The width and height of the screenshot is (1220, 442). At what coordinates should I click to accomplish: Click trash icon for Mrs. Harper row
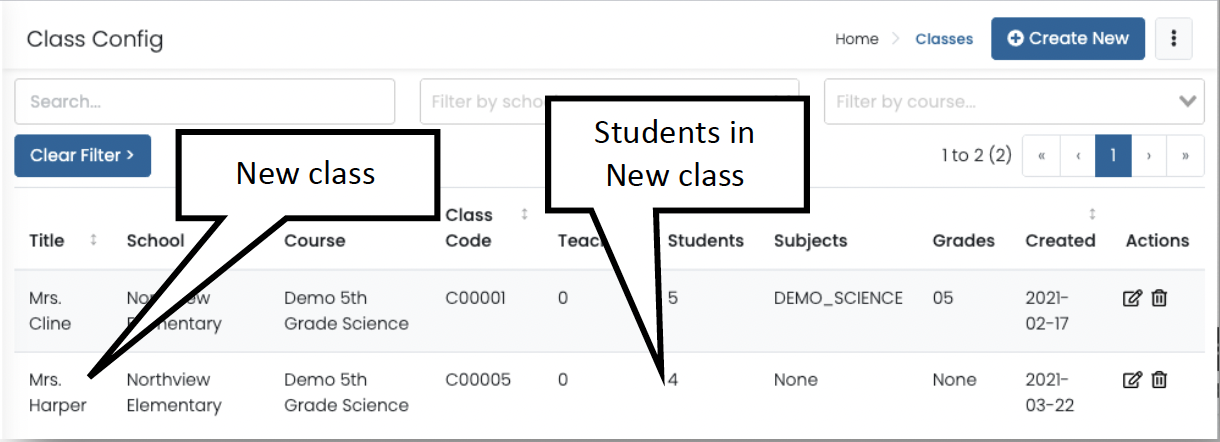pos(1159,380)
